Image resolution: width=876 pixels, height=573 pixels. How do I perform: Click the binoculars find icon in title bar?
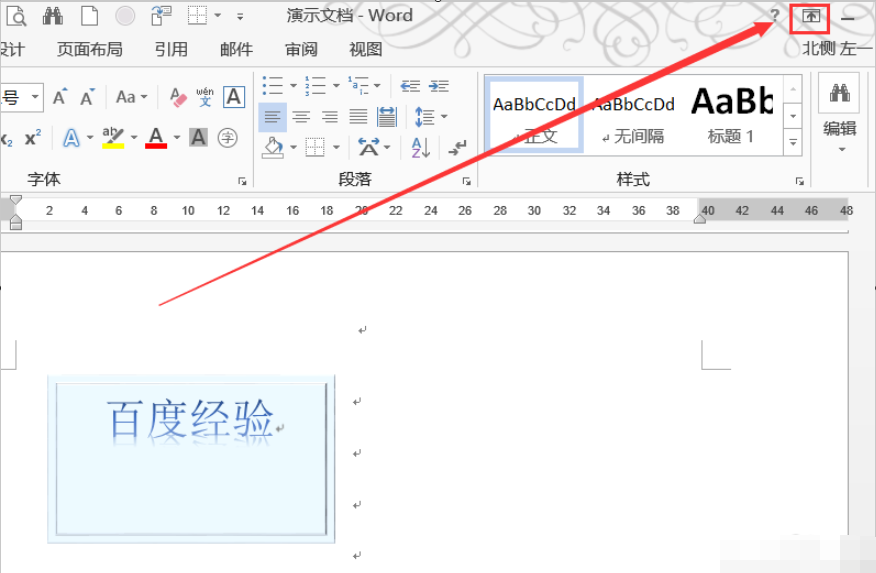53,16
